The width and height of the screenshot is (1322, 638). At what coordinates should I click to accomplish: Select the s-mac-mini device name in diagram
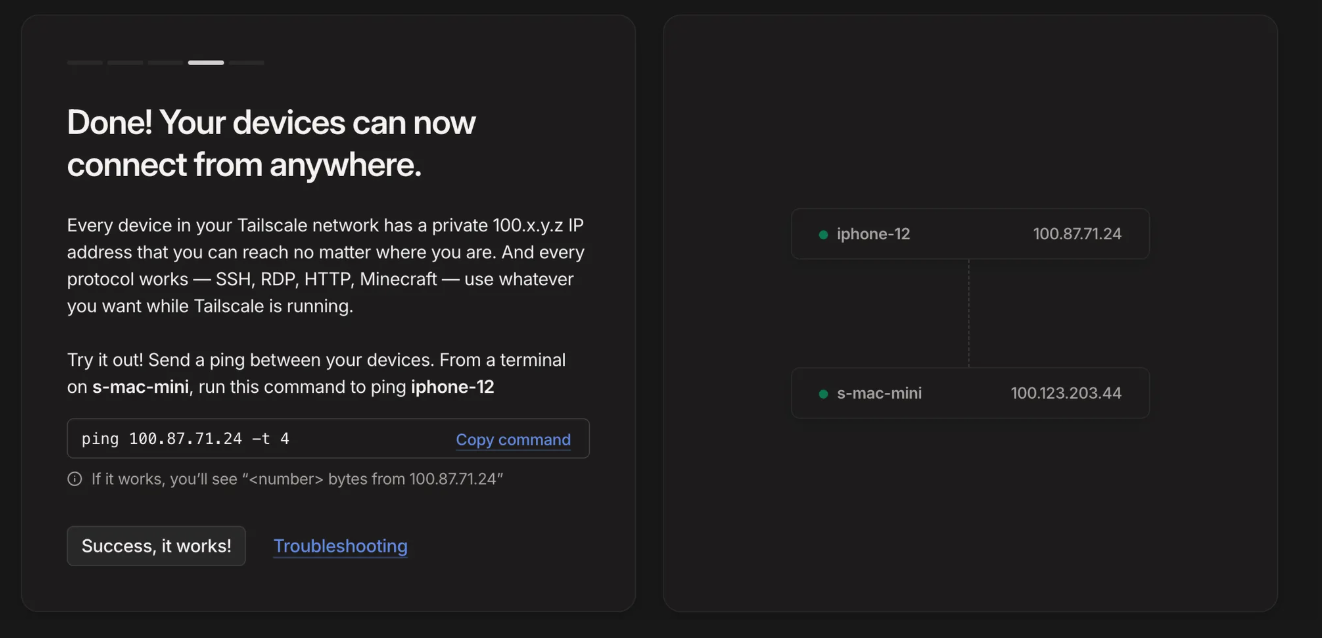879,393
